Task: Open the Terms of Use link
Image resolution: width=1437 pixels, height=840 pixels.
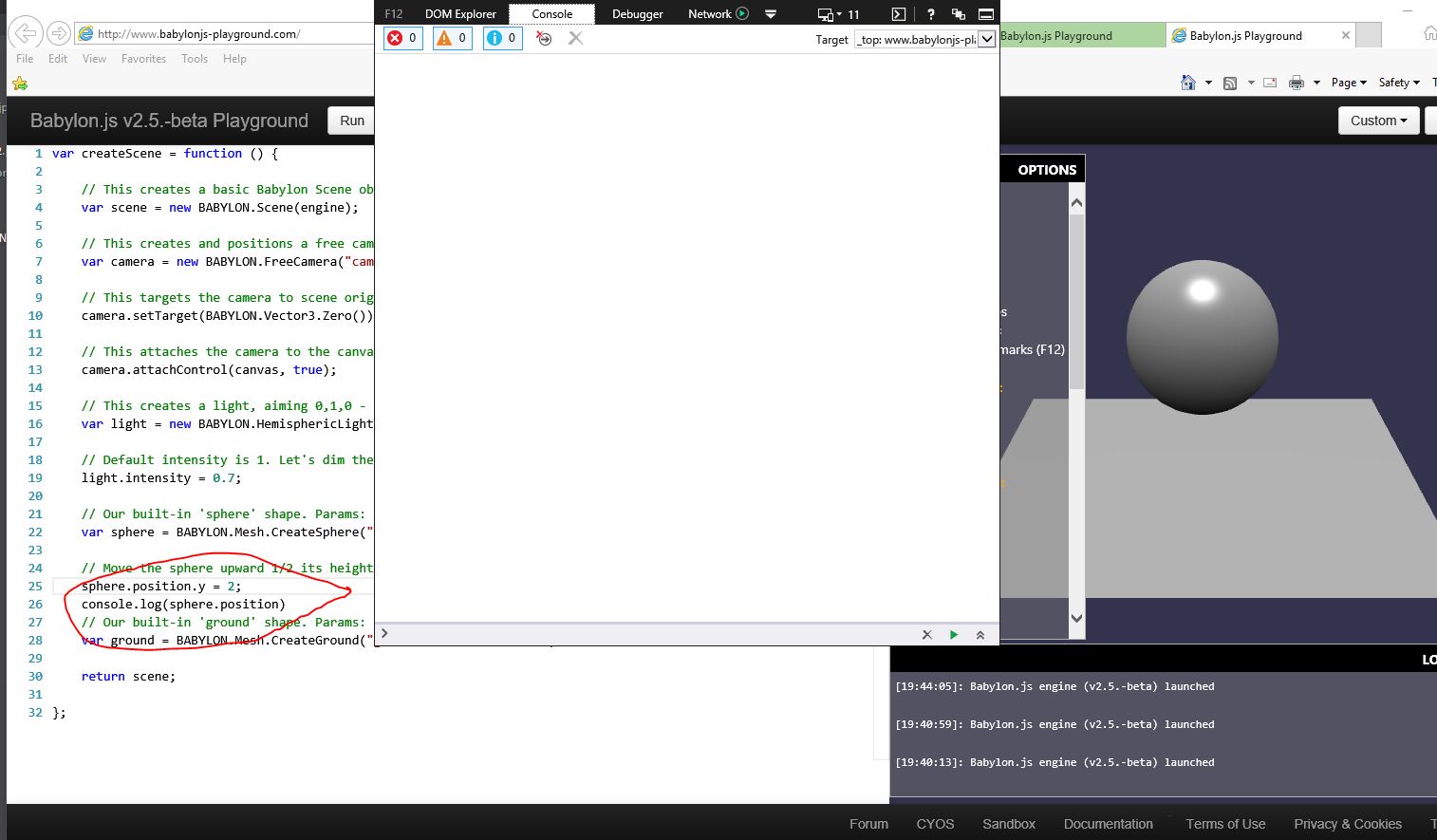Action: [x=1225, y=824]
